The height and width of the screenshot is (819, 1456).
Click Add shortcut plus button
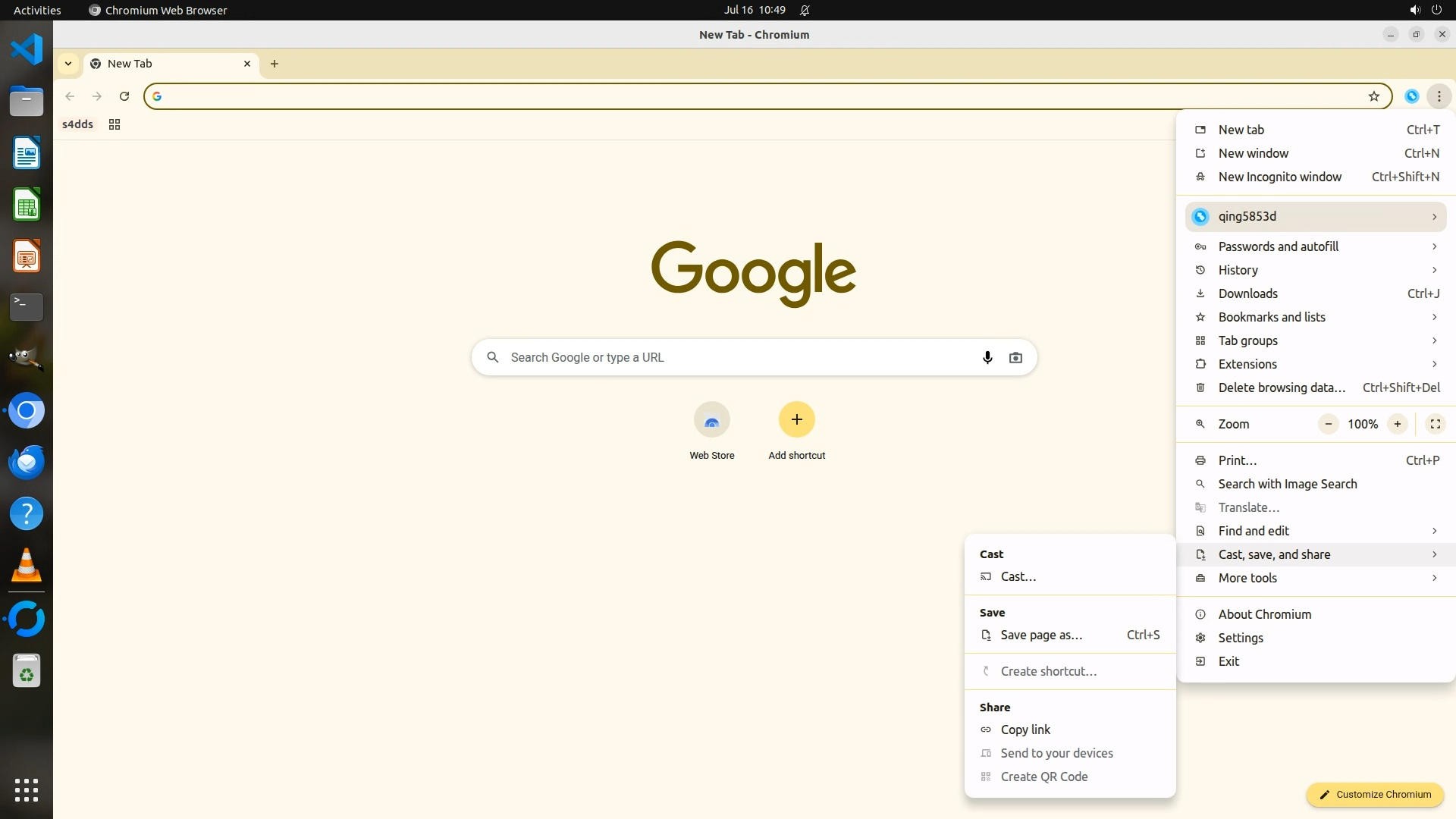(x=796, y=420)
